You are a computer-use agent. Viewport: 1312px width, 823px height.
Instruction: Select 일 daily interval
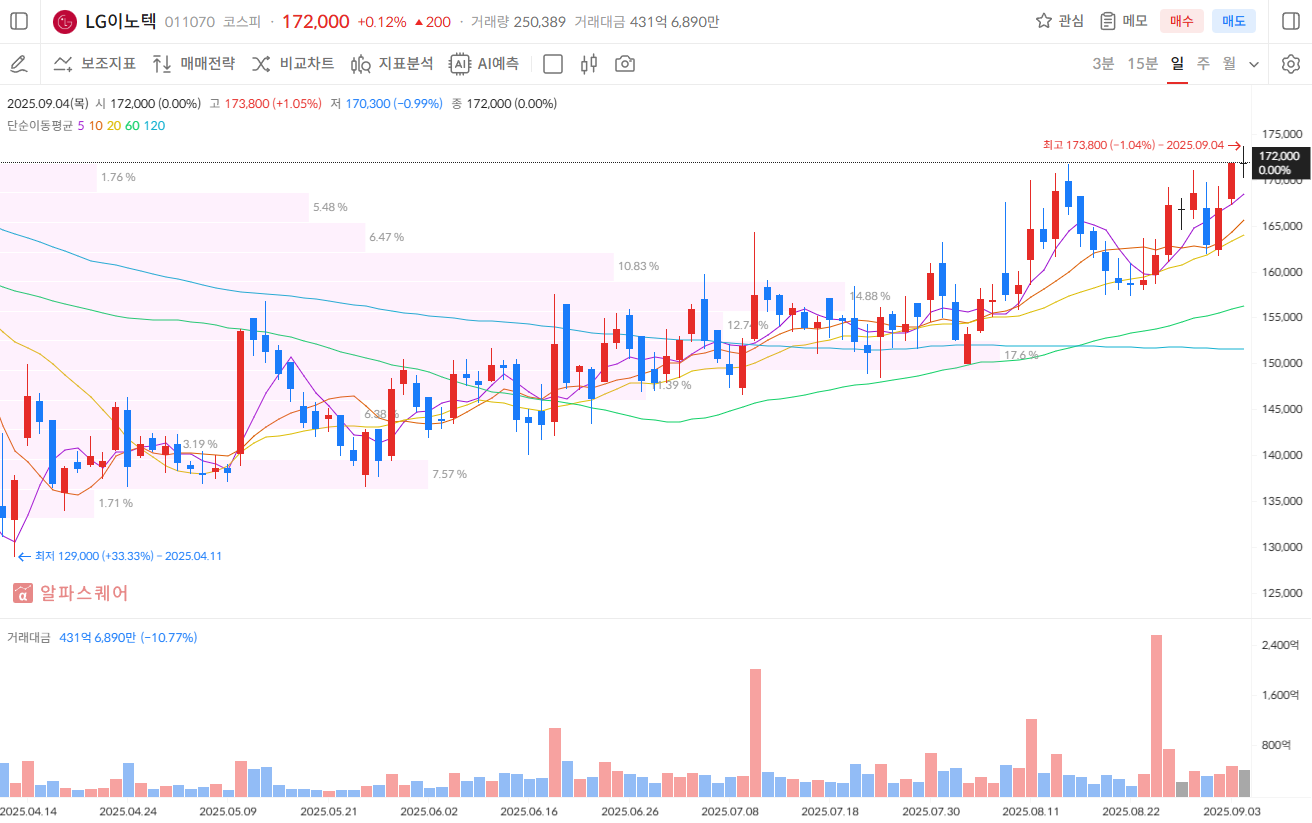[1177, 63]
